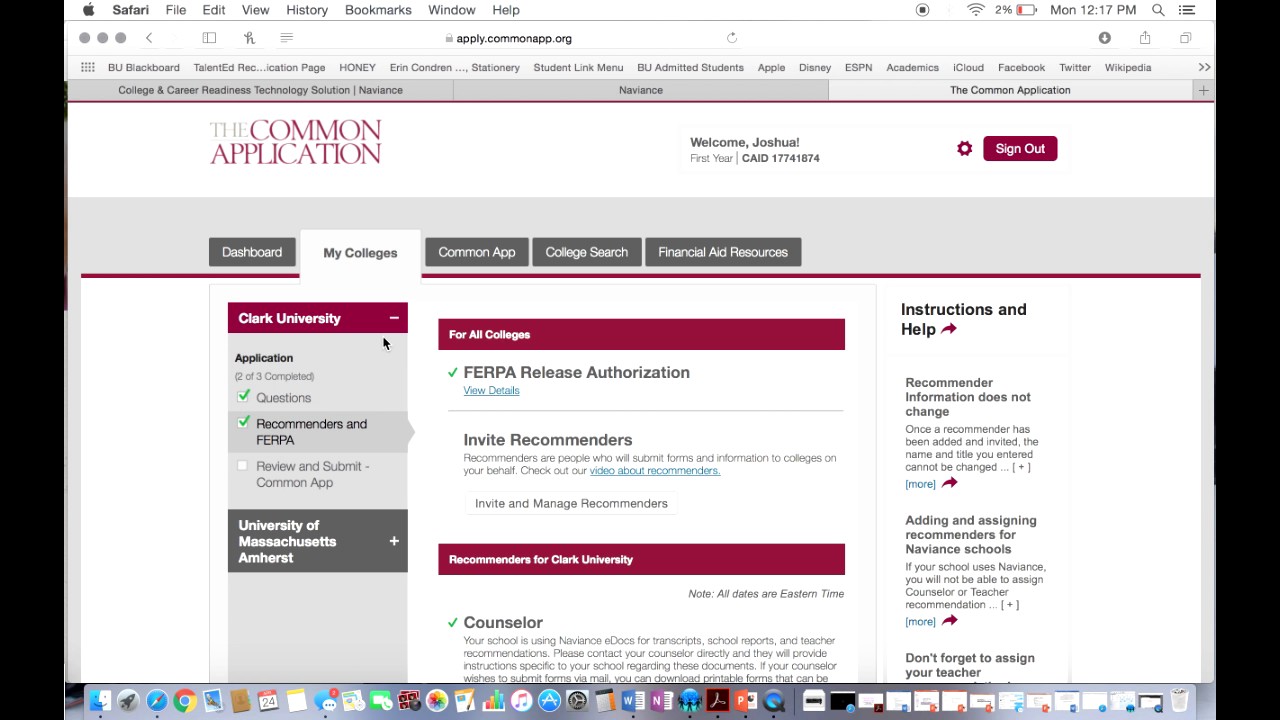The width and height of the screenshot is (1280, 720).
Task: Open Instructions and Help arrow
Action: click(x=949, y=329)
